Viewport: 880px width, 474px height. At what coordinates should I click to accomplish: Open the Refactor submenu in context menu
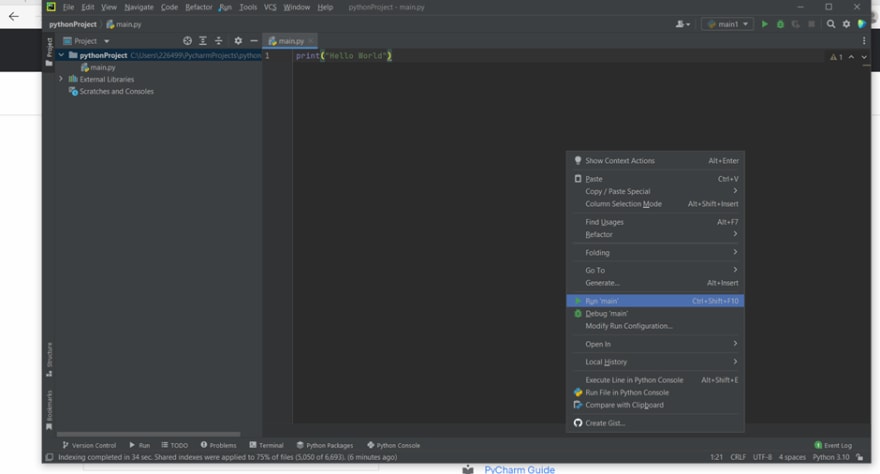coord(655,234)
